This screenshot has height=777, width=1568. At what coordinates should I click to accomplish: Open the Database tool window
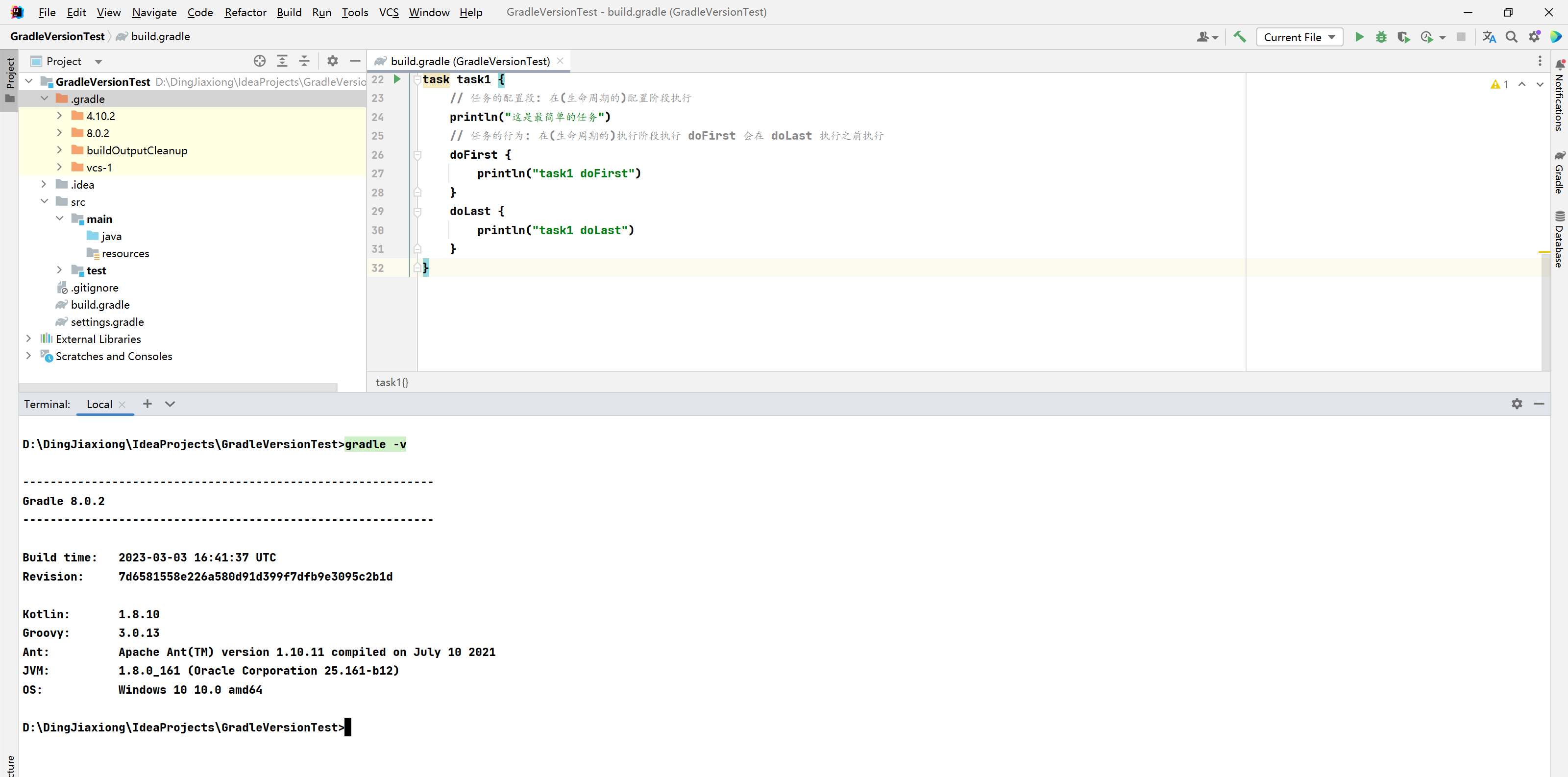(1560, 240)
